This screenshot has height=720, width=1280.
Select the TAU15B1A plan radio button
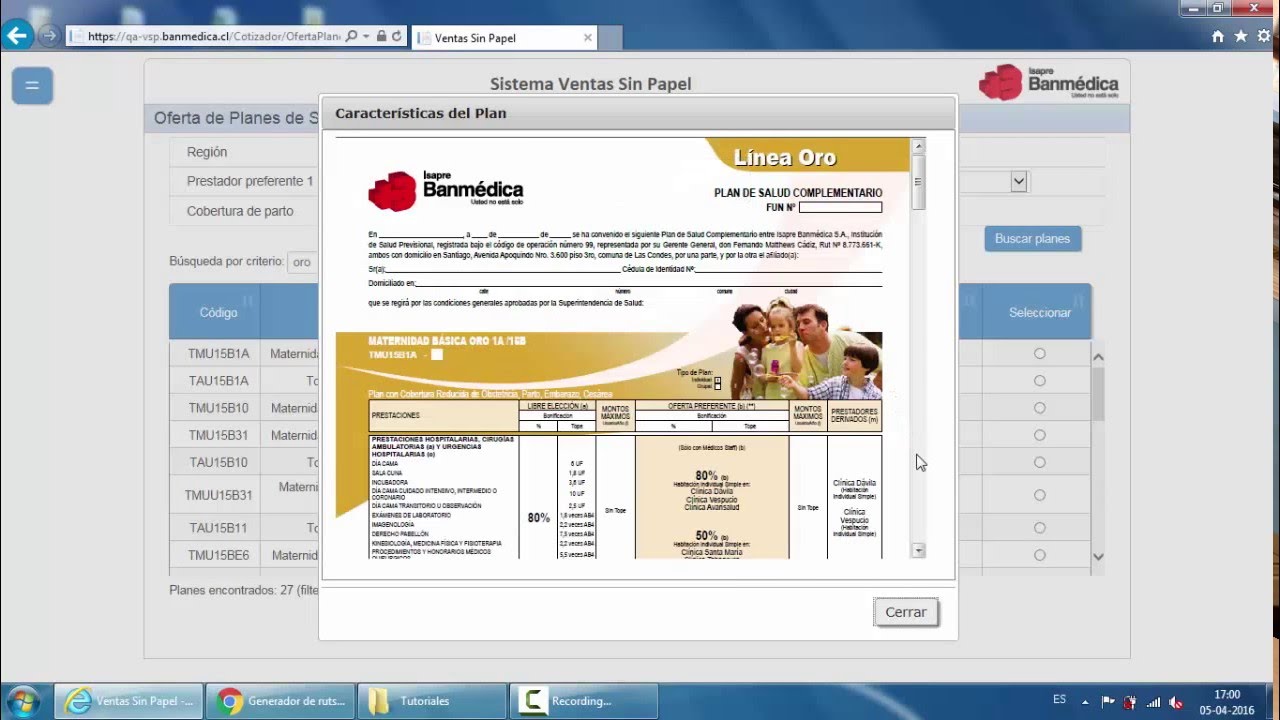[1040, 380]
